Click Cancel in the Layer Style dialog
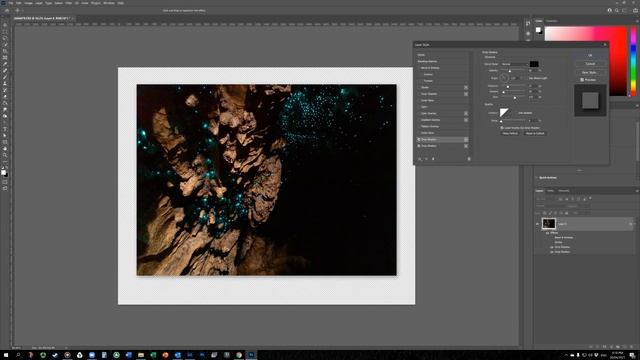The image size is (640, 360). [x=590, y=64]
